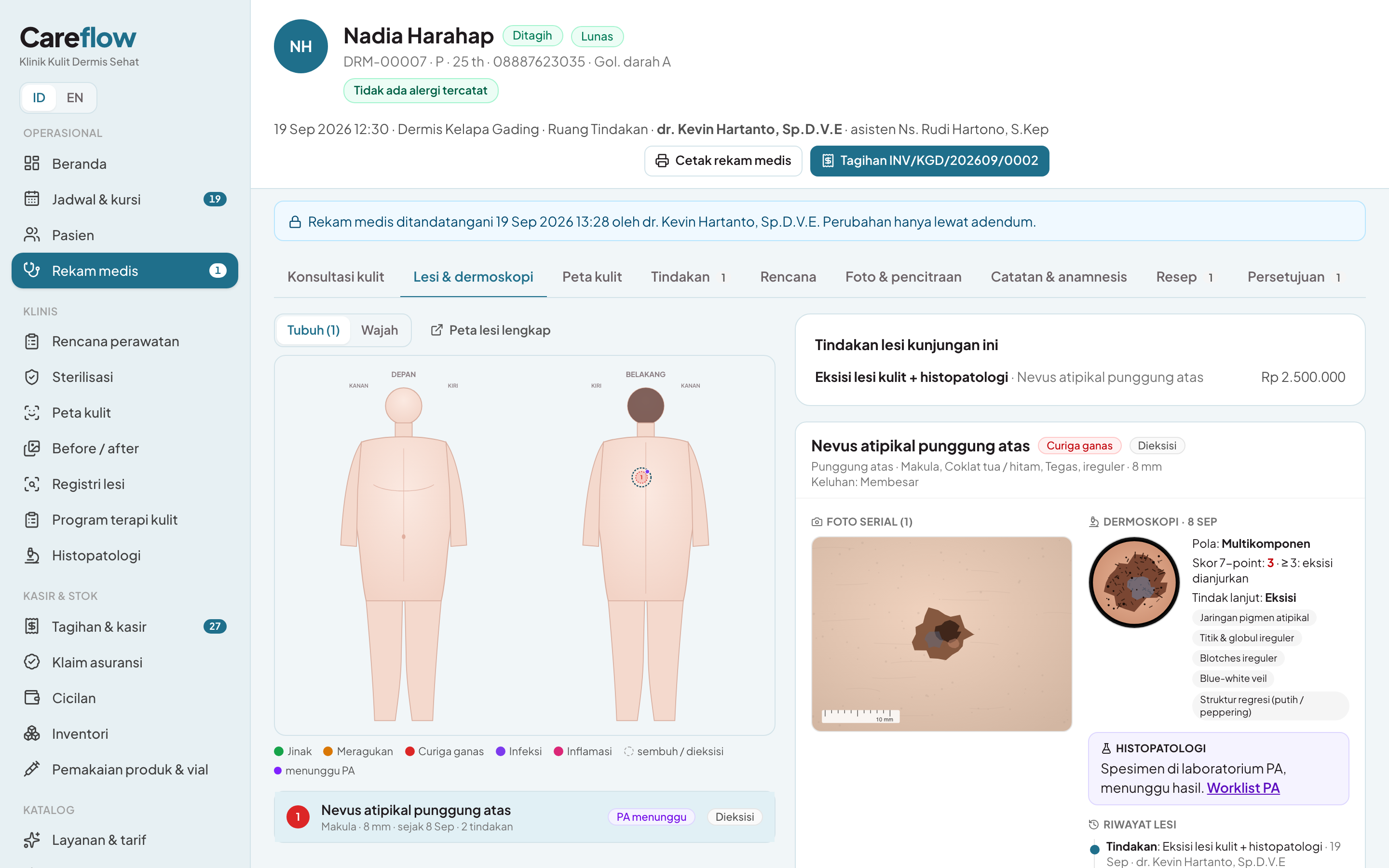Click the external-link icon beside Peta lesi lengkap
The width and height of the screenshot is (1389, 868).
[437, 330]
